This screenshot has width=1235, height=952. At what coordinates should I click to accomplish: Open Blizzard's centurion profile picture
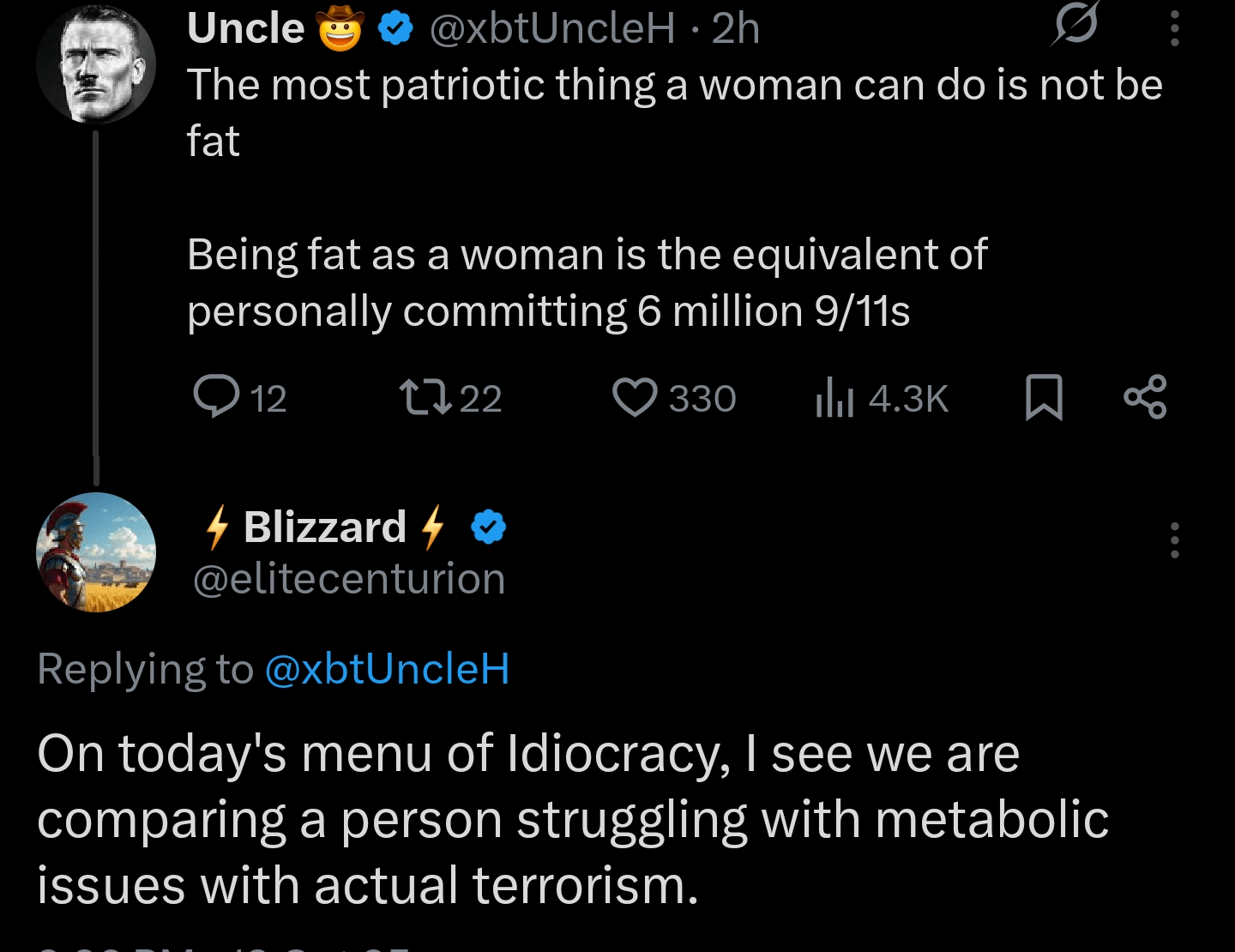96,552
